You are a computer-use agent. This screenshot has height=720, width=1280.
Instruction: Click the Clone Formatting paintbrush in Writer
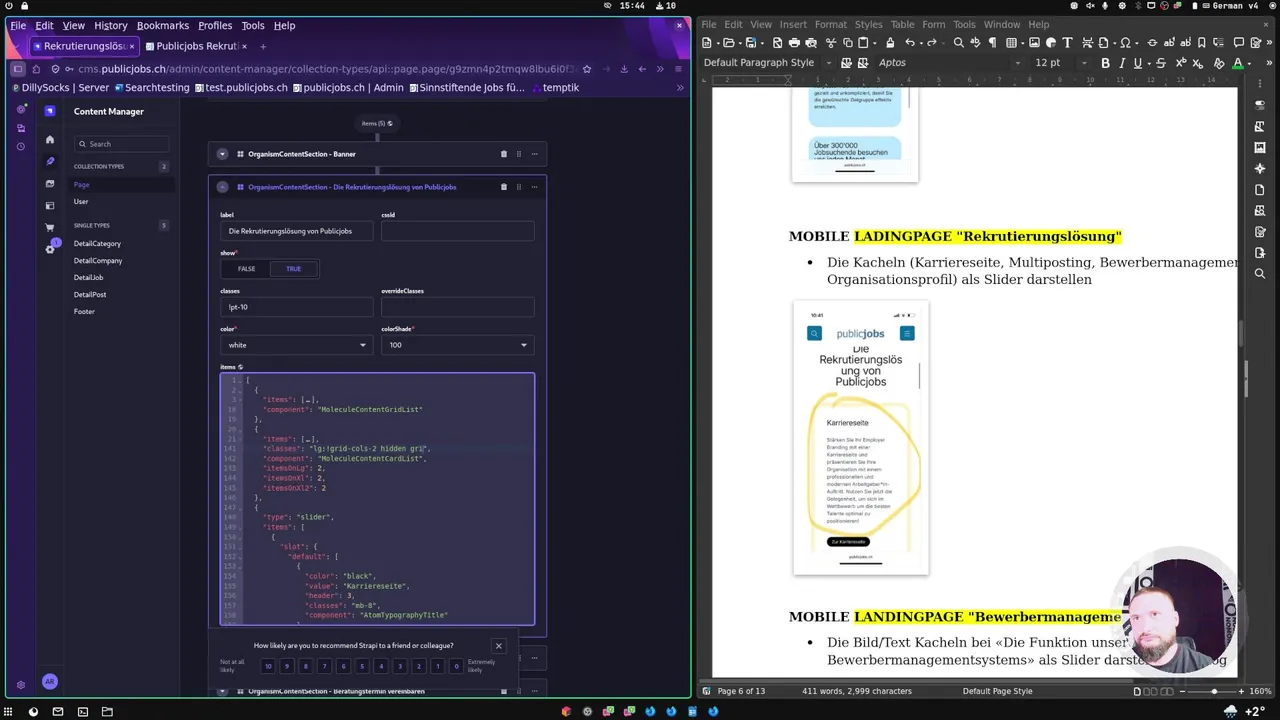[x=890, y=43]
